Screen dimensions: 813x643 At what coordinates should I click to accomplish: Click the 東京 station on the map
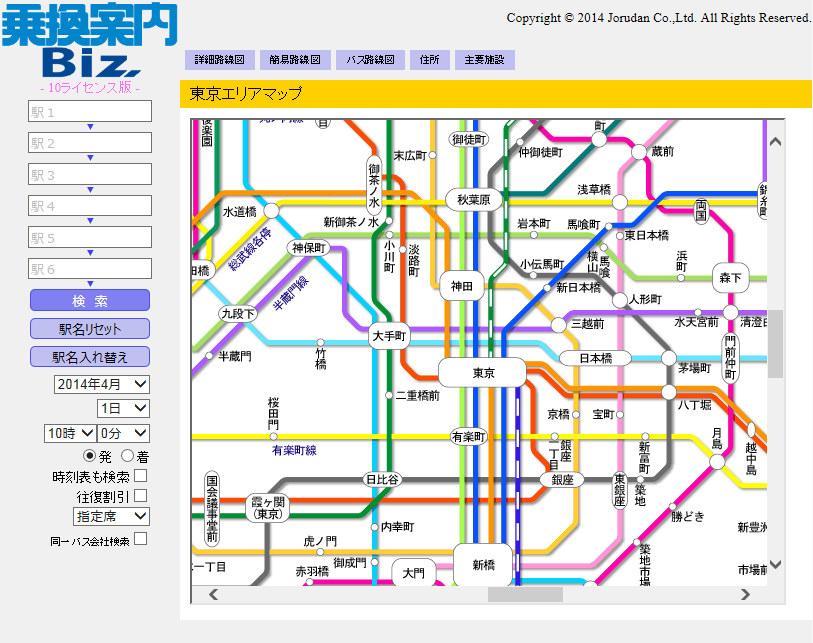(x=482, y=373)
